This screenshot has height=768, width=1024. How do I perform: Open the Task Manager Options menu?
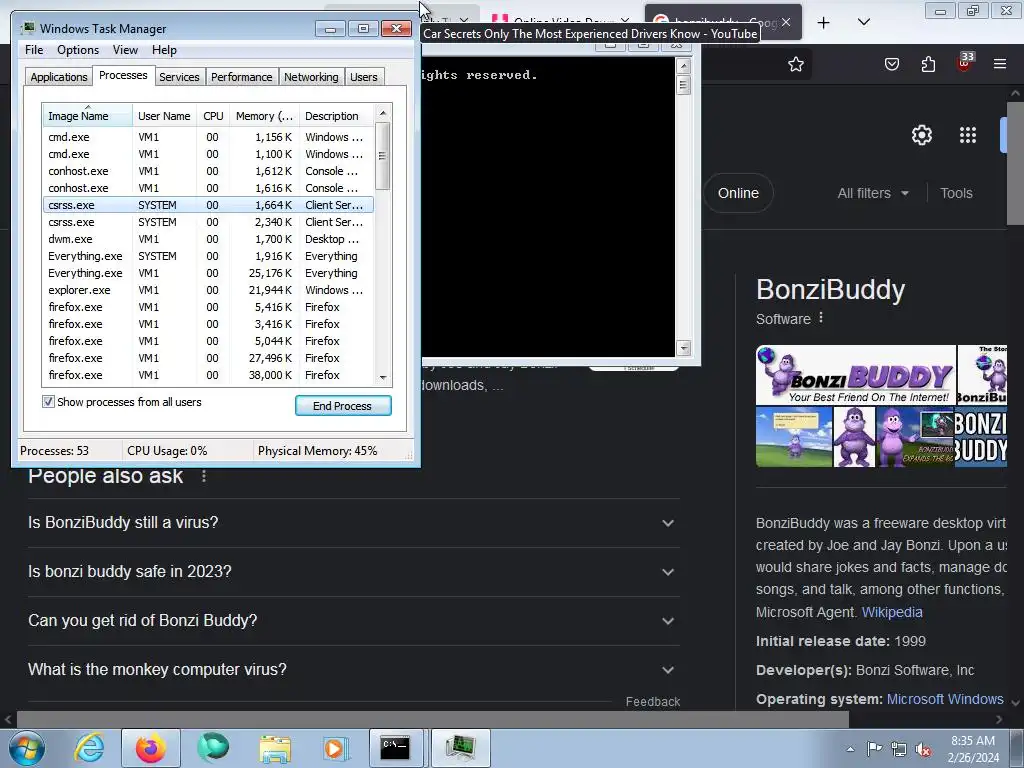[78, 50]
